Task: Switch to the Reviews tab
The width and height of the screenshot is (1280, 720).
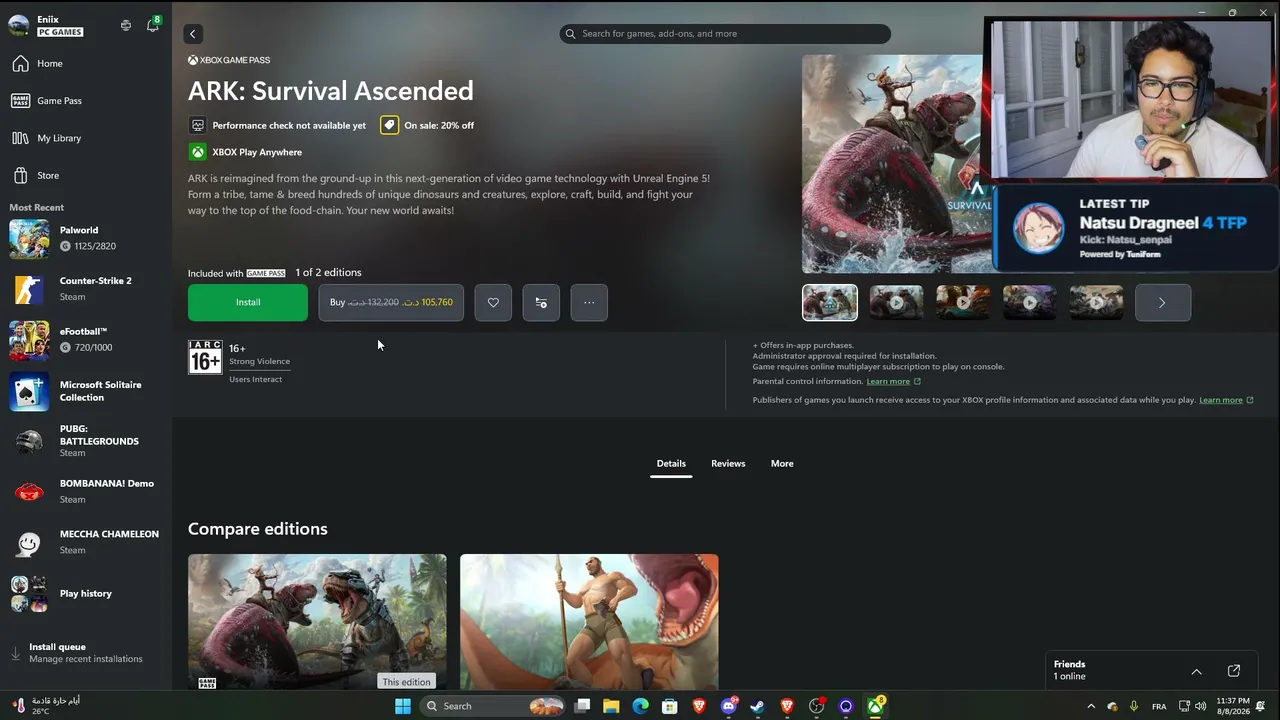Action: (728, 464)
